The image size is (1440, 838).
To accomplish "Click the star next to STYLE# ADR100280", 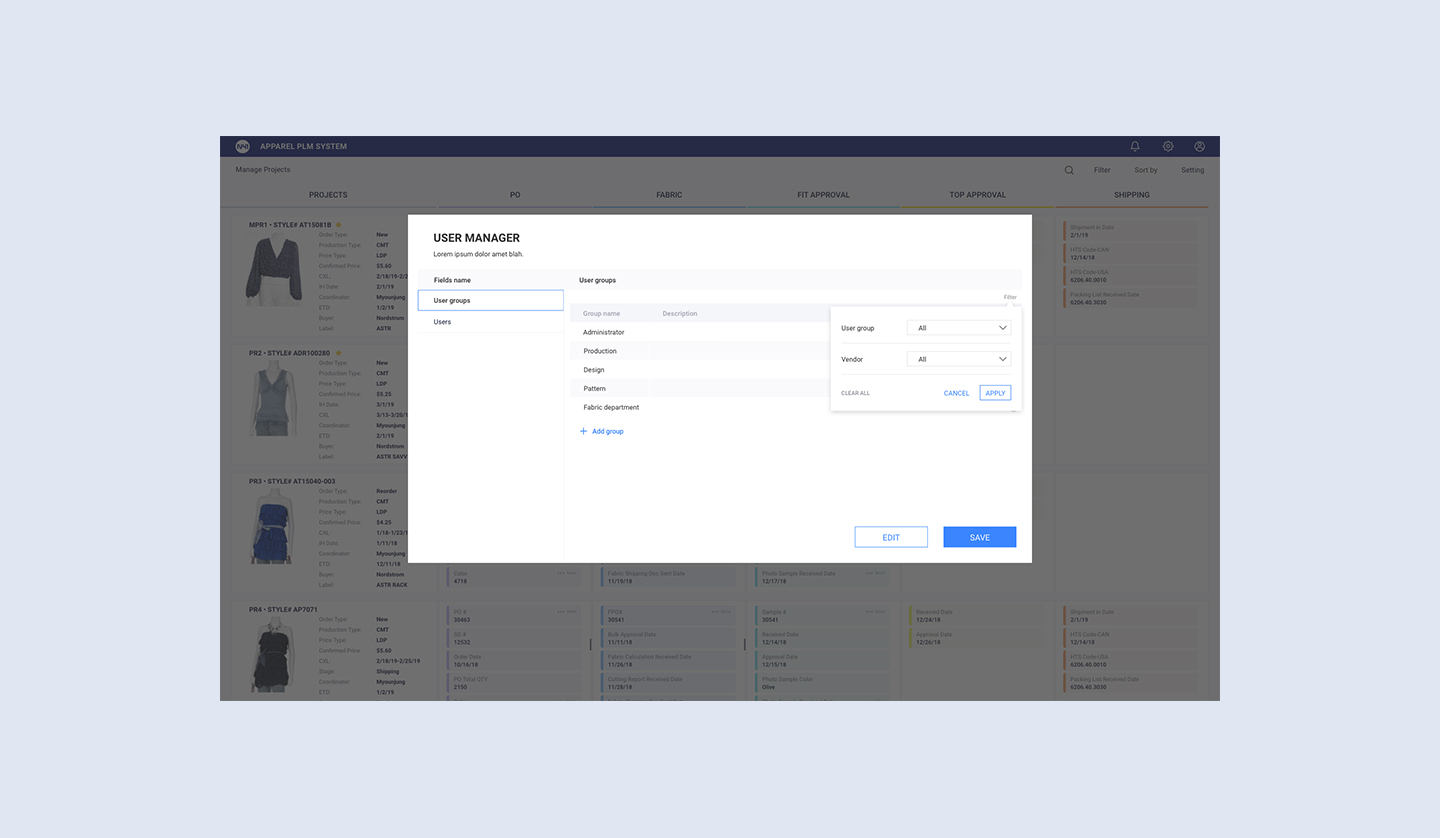I will click(338, 353).
